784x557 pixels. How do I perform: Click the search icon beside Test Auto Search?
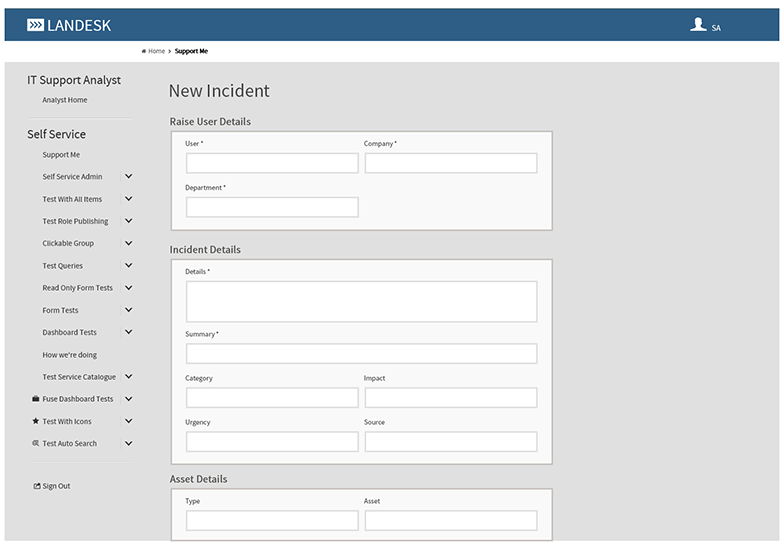click(36, 443)
